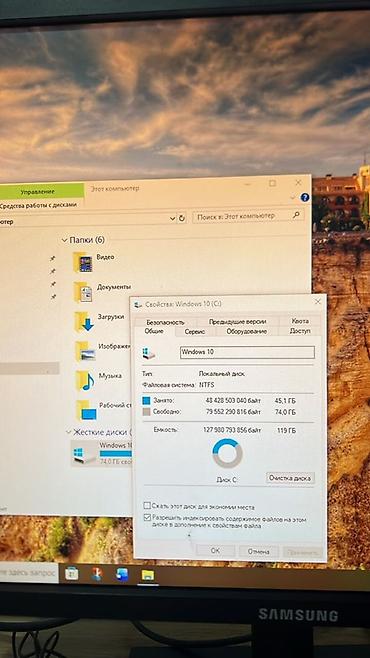Click the OK button in properties dialog

[x=216, y=551]
